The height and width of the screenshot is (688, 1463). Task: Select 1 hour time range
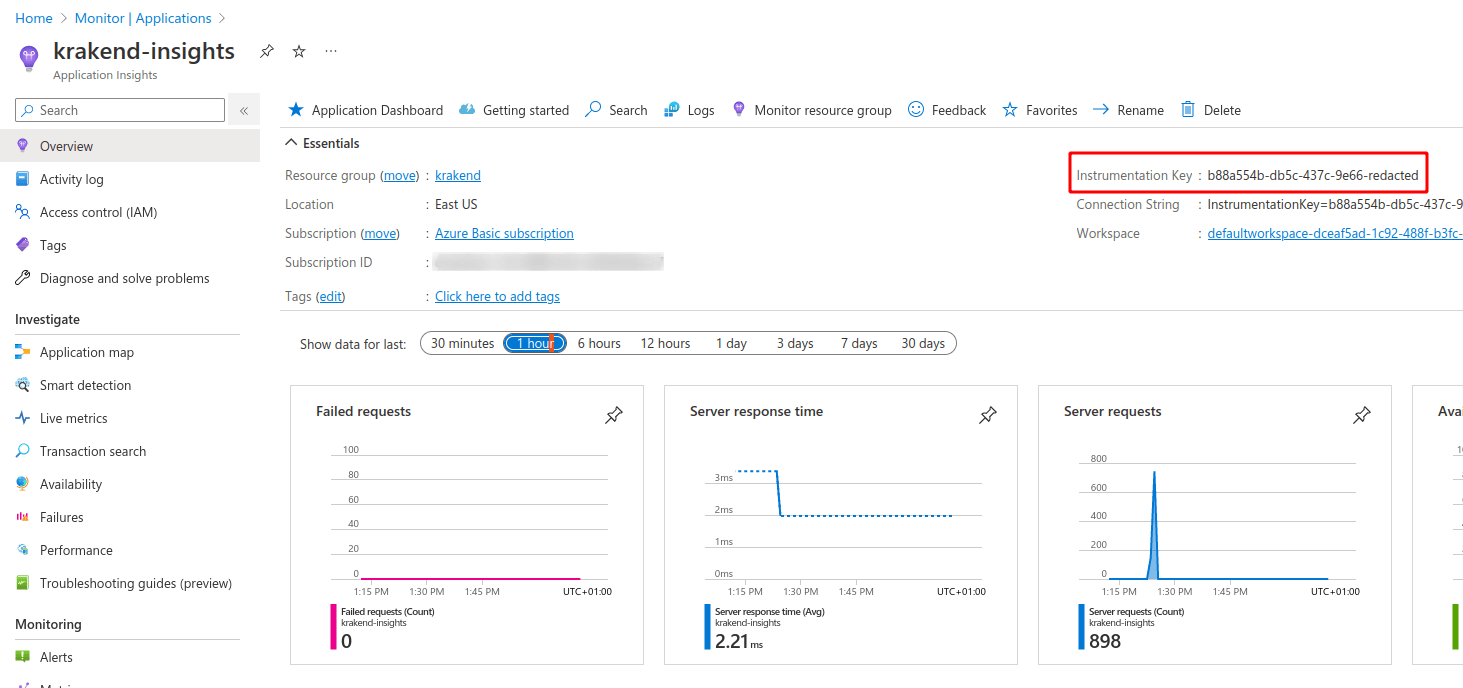535,343
